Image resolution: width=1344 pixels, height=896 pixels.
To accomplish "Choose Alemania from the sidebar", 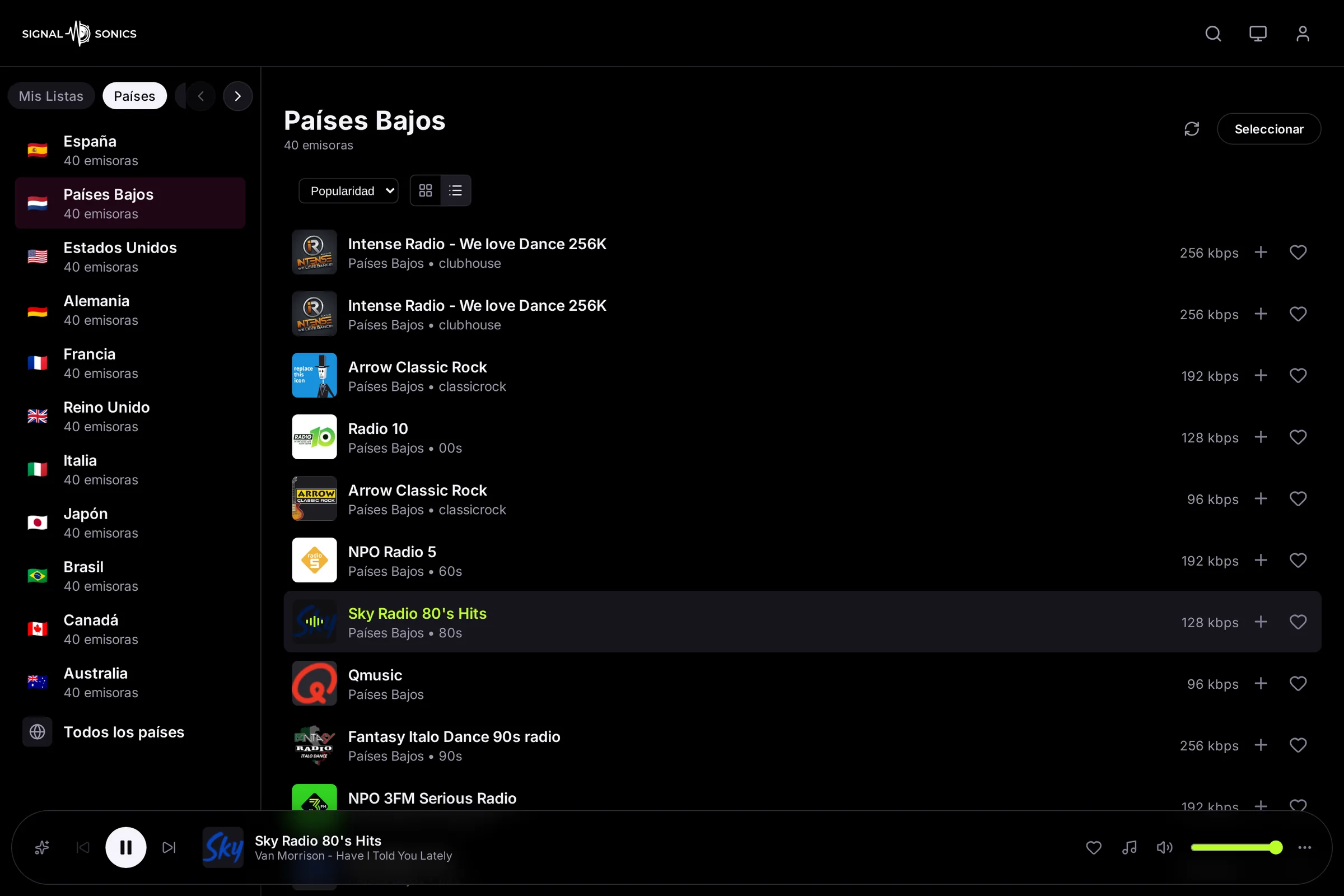I will click(x=130, y=310).
